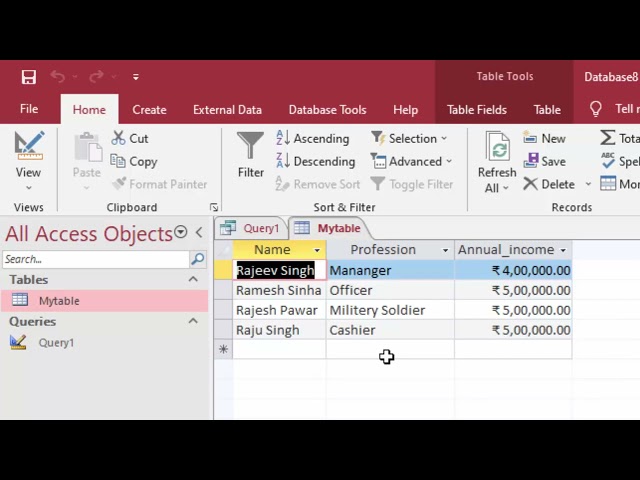
Task: Click the new record row selector asterisk
Action: (223, 349)
